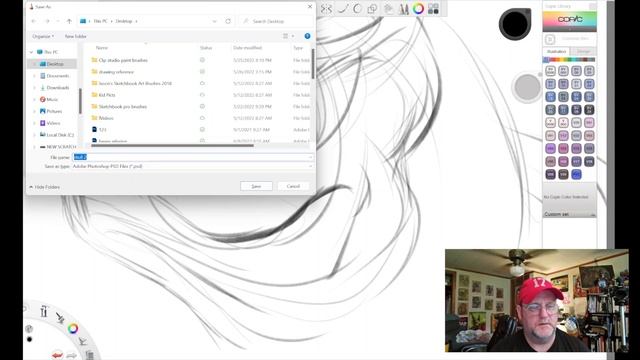
Task: Sort files by Status column
Action: pyautogui.click(x=206, y=48)
